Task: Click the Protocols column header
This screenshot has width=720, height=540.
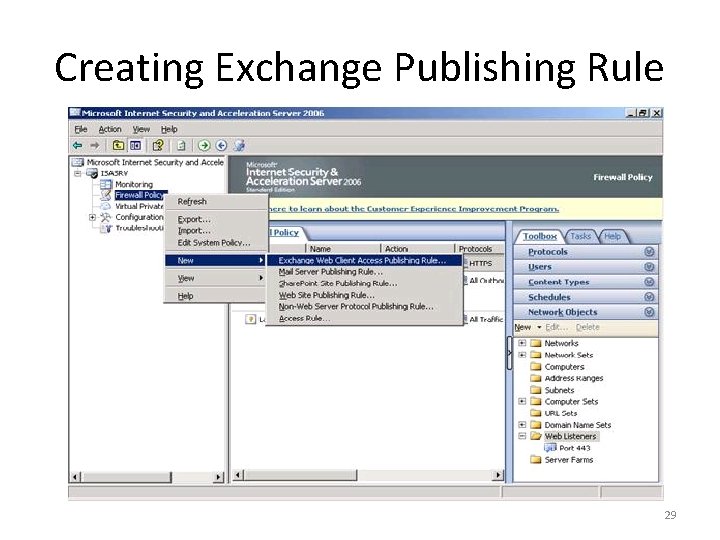Action: (480, 248)
